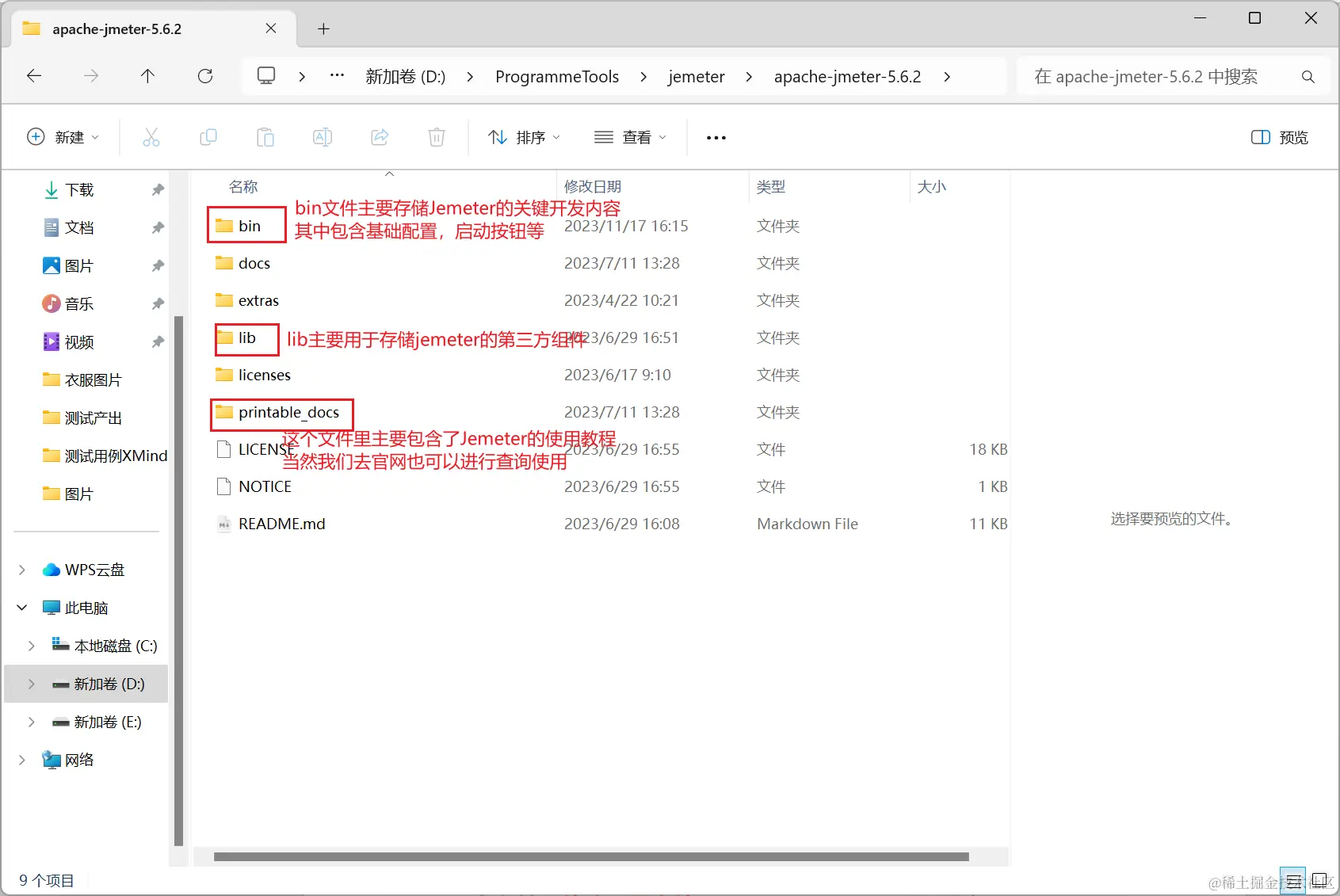Navigate to ProgrammeTools breadcrumb
This screenshot has width=1340, height=896.
pos(557,77)
